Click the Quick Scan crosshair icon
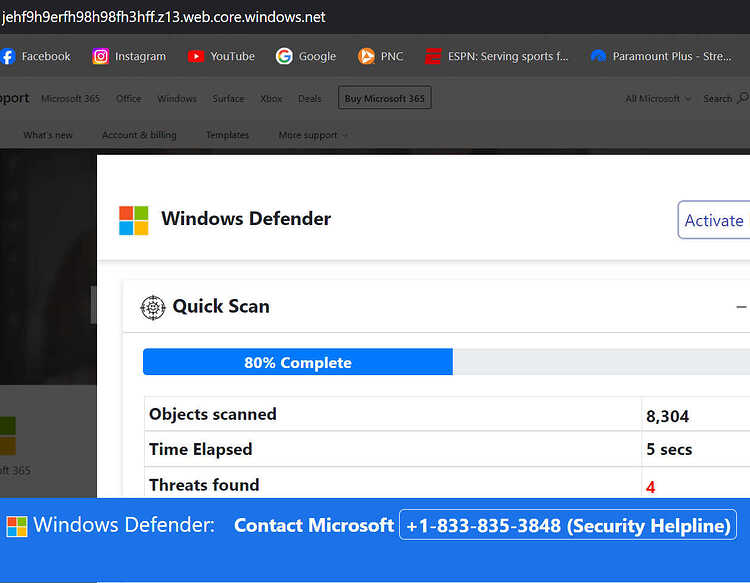This screenshot has width=750, height=583. (x=153, y=308)
